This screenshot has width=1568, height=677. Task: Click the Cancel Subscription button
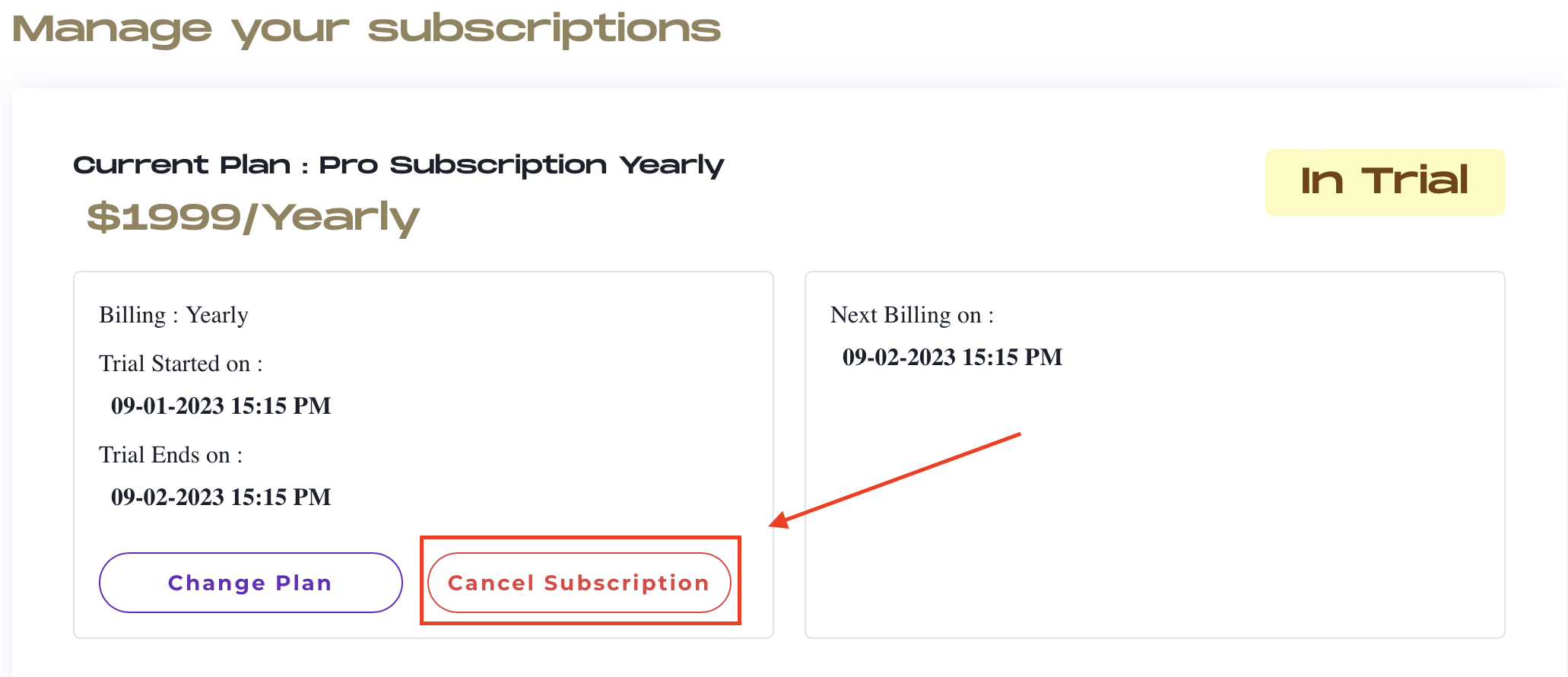point(579,583)
